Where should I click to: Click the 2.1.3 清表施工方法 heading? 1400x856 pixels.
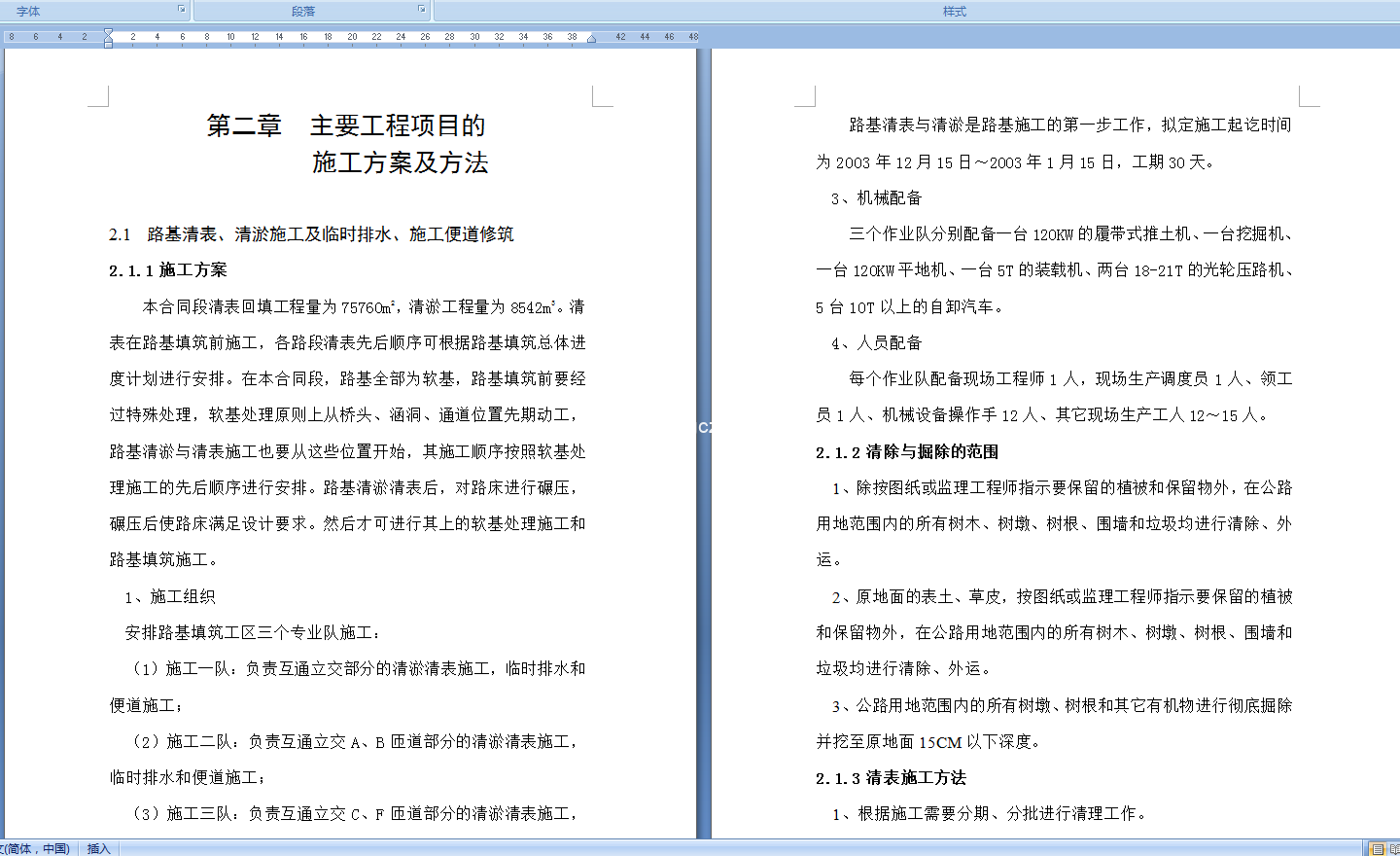pos(891,778)
